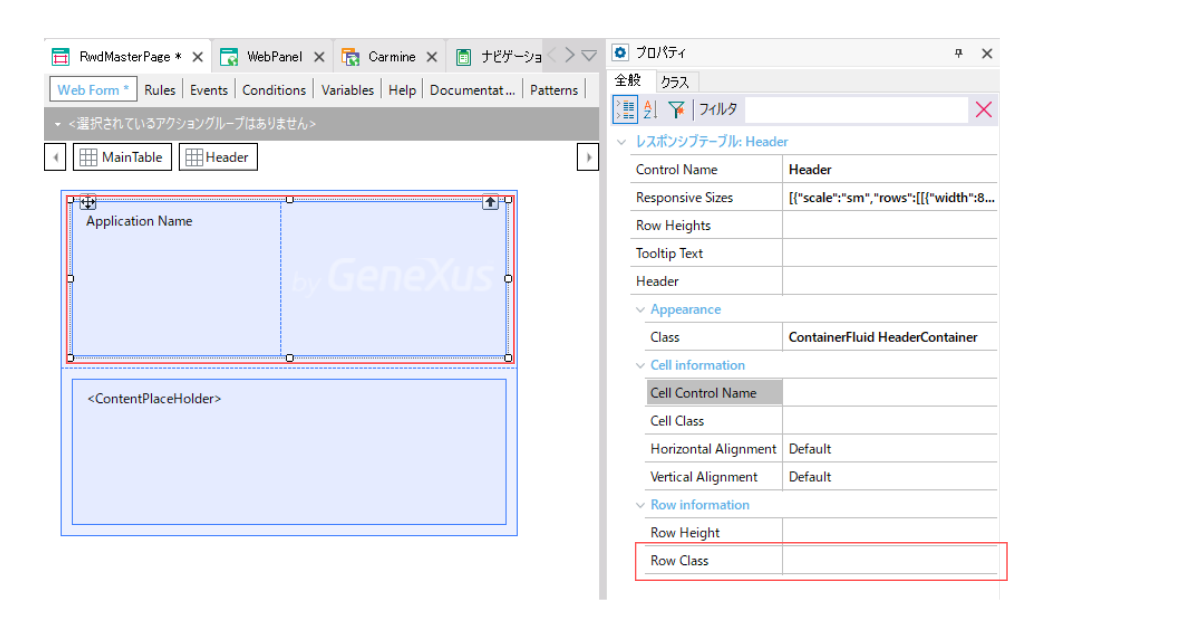
Task: Click the breadcrumb right arrow button
Action: tap(588, 157)
